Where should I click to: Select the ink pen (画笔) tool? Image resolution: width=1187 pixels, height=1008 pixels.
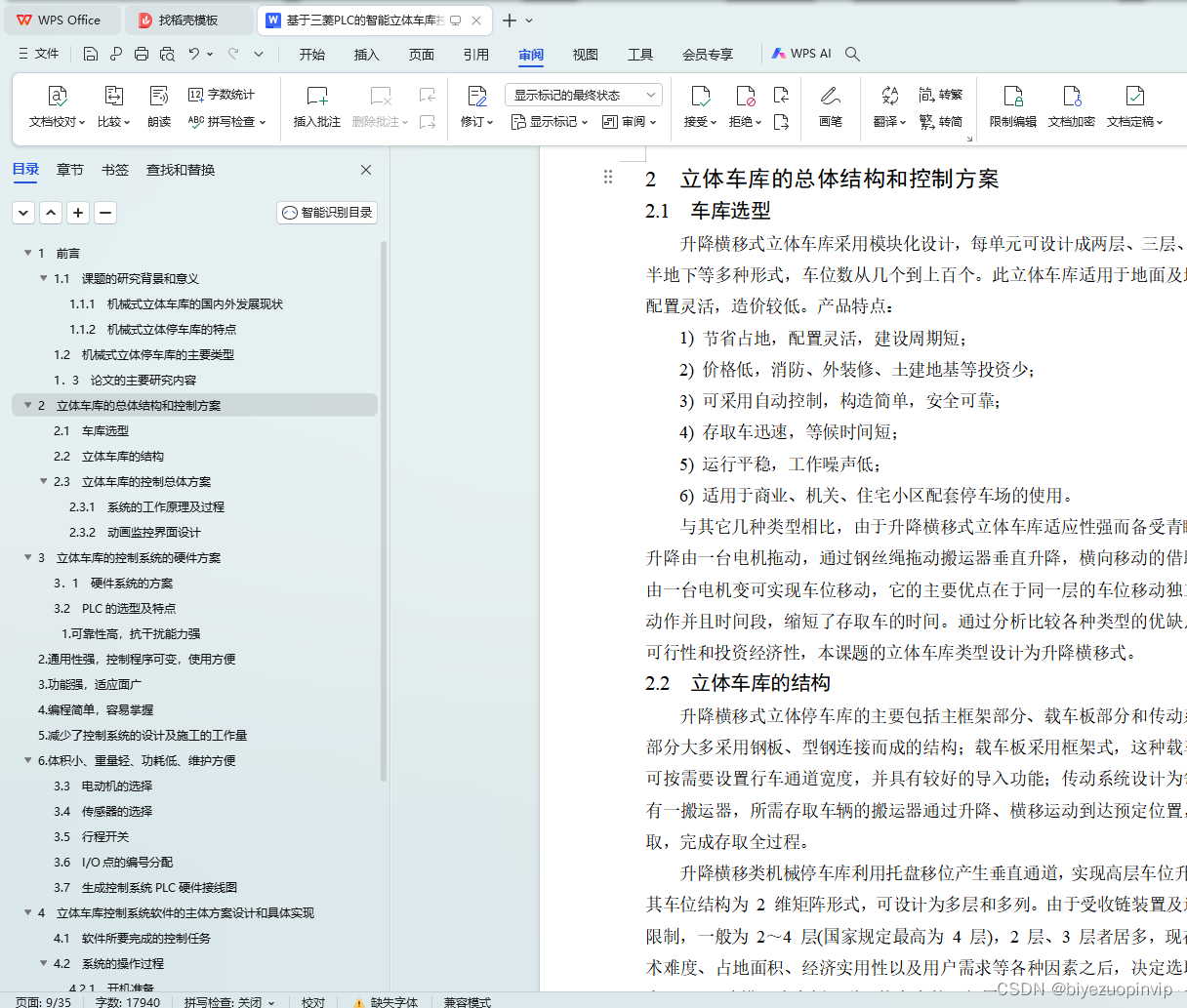point(831,107)
